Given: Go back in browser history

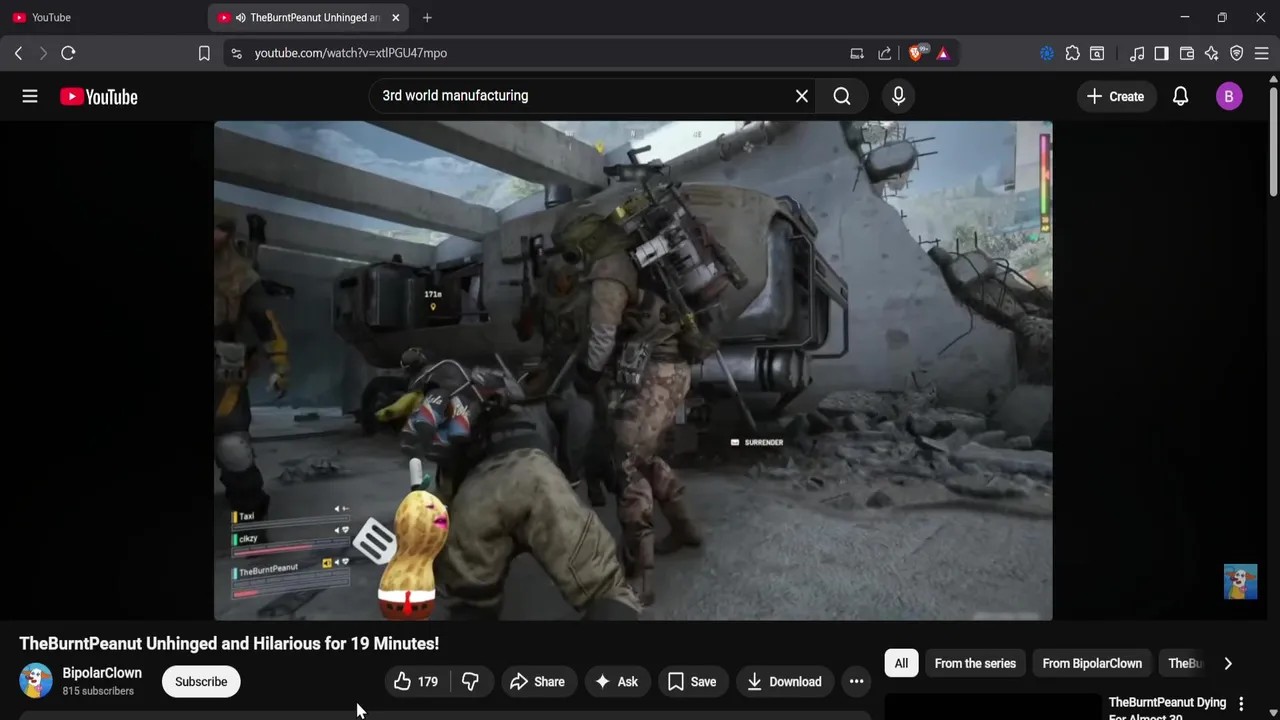Looking at the screenshot, I should coord(18,53).
